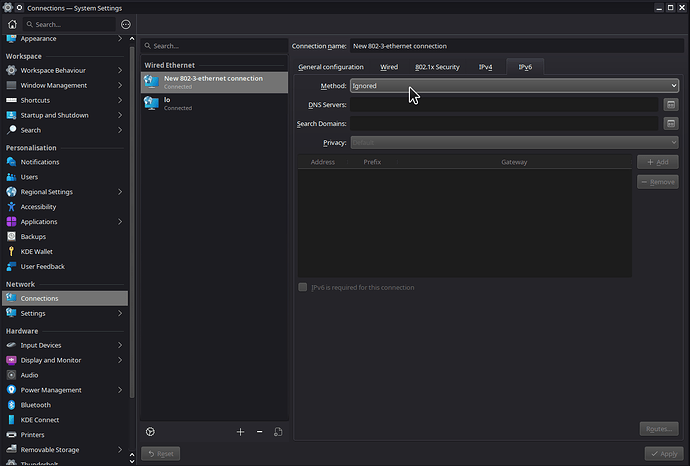Viewport: 690px width, 466px height.
Task: Edit DNS Servers list button
Action: pos(671,105)
